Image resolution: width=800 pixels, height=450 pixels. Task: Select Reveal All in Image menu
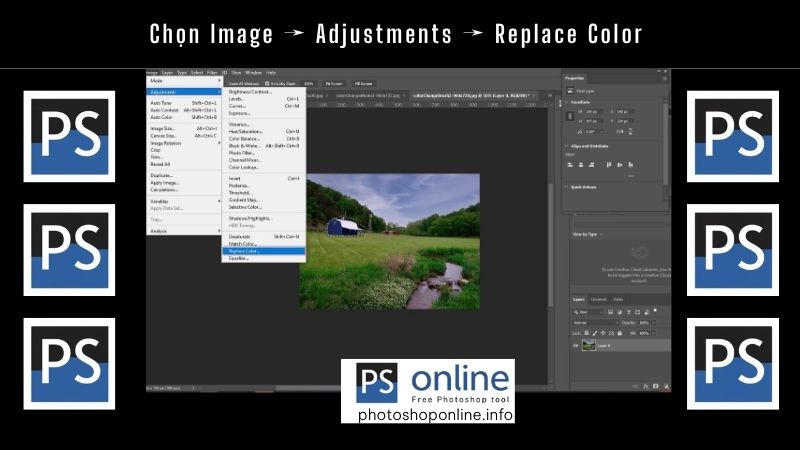184,164
